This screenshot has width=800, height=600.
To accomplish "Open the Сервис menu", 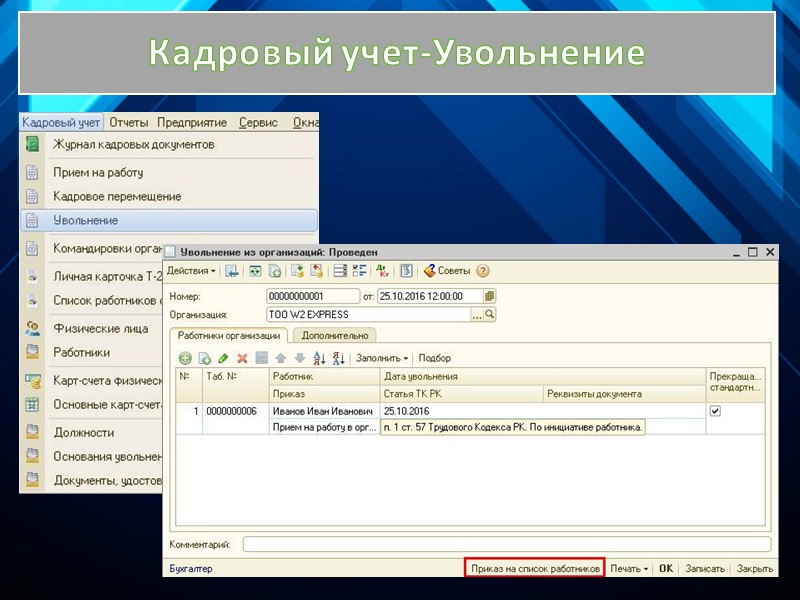I will (x=258, y=122).
